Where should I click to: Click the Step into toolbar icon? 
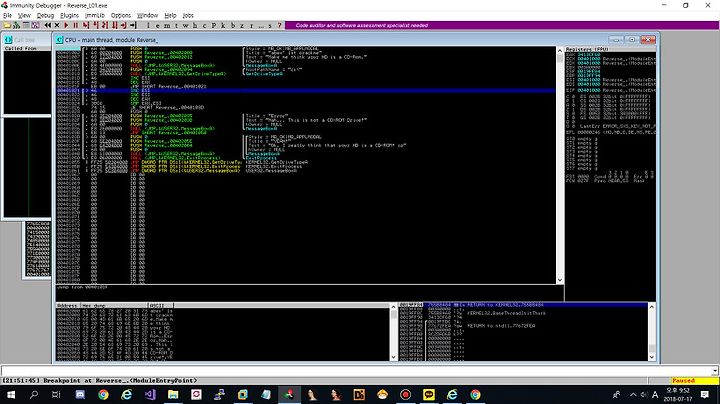[85, 25]
